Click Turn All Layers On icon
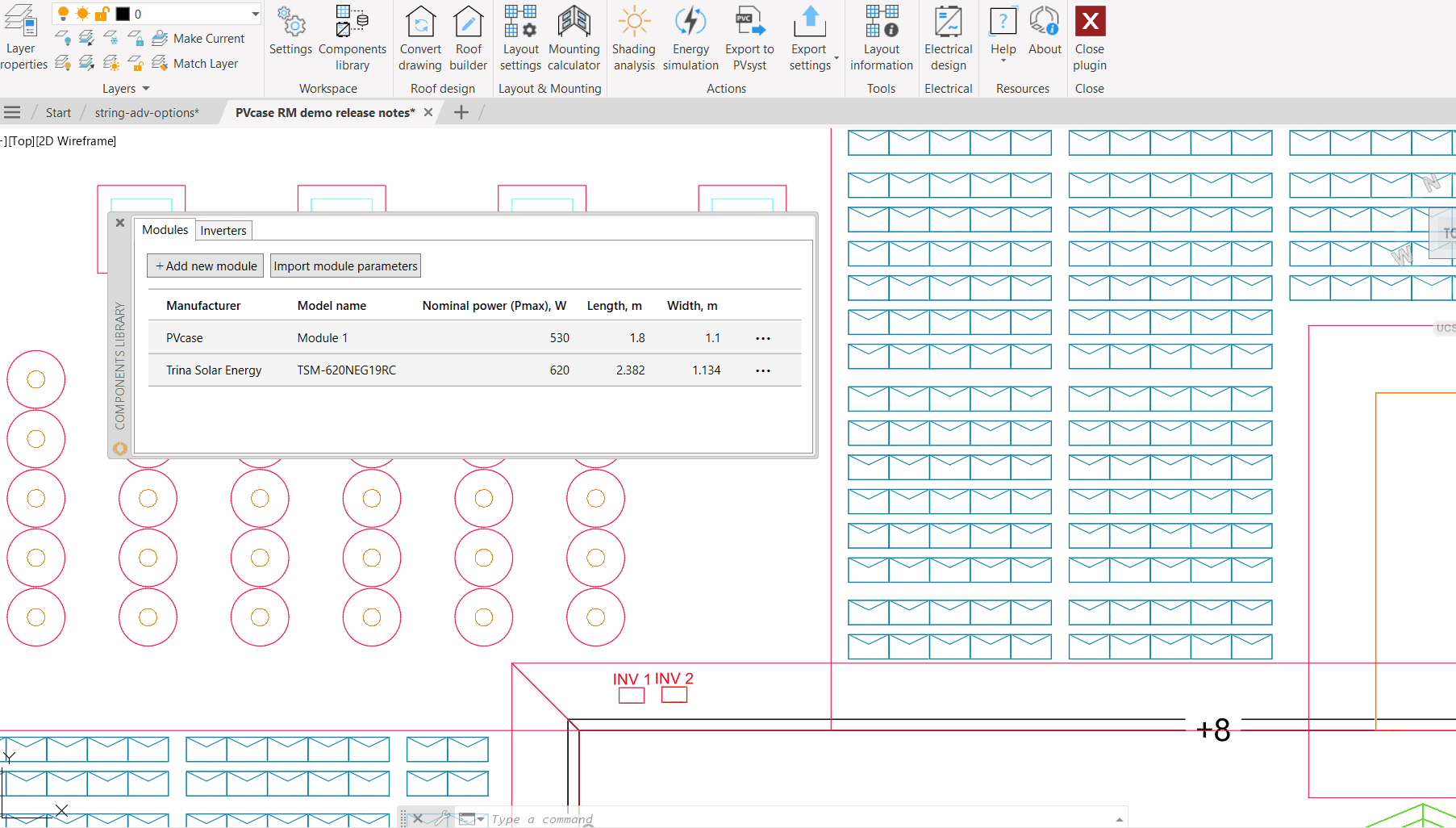Screen dimensions: 1456x828 pos(63,63)
